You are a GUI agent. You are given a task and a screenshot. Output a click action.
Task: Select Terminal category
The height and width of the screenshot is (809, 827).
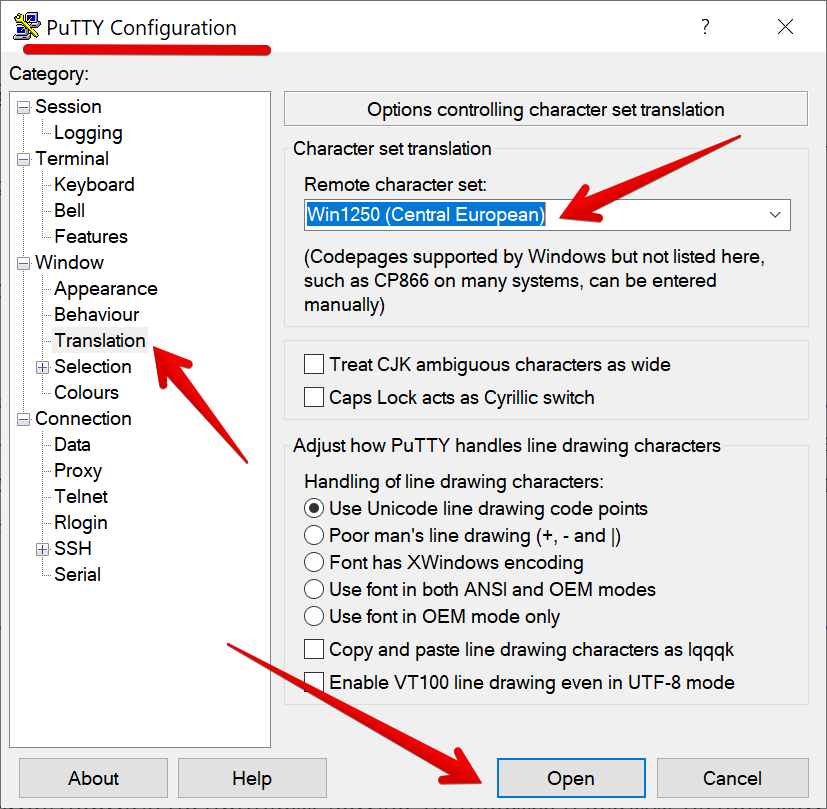coord(72,158)
